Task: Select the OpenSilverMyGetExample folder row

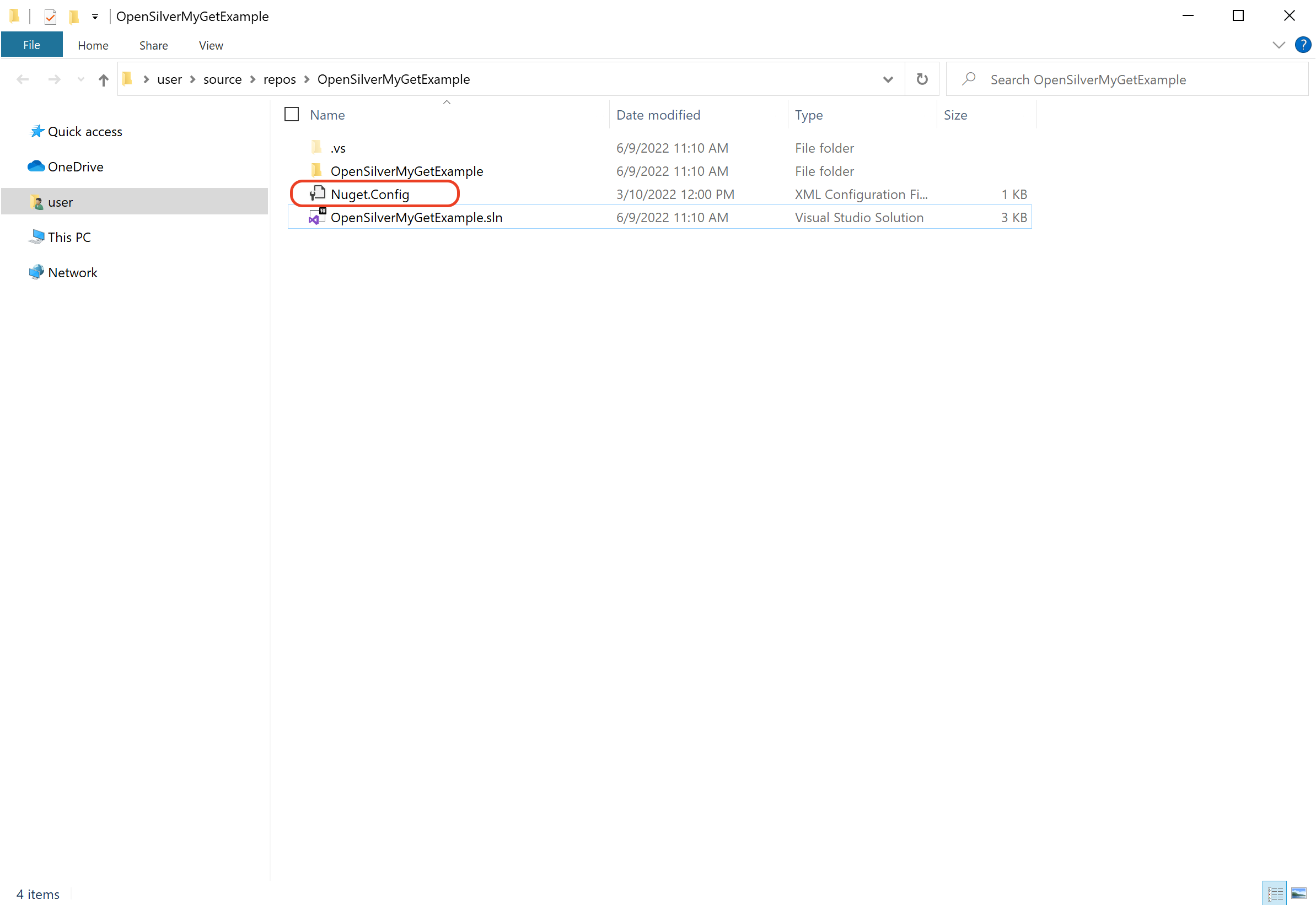Action: pos(660,171)
